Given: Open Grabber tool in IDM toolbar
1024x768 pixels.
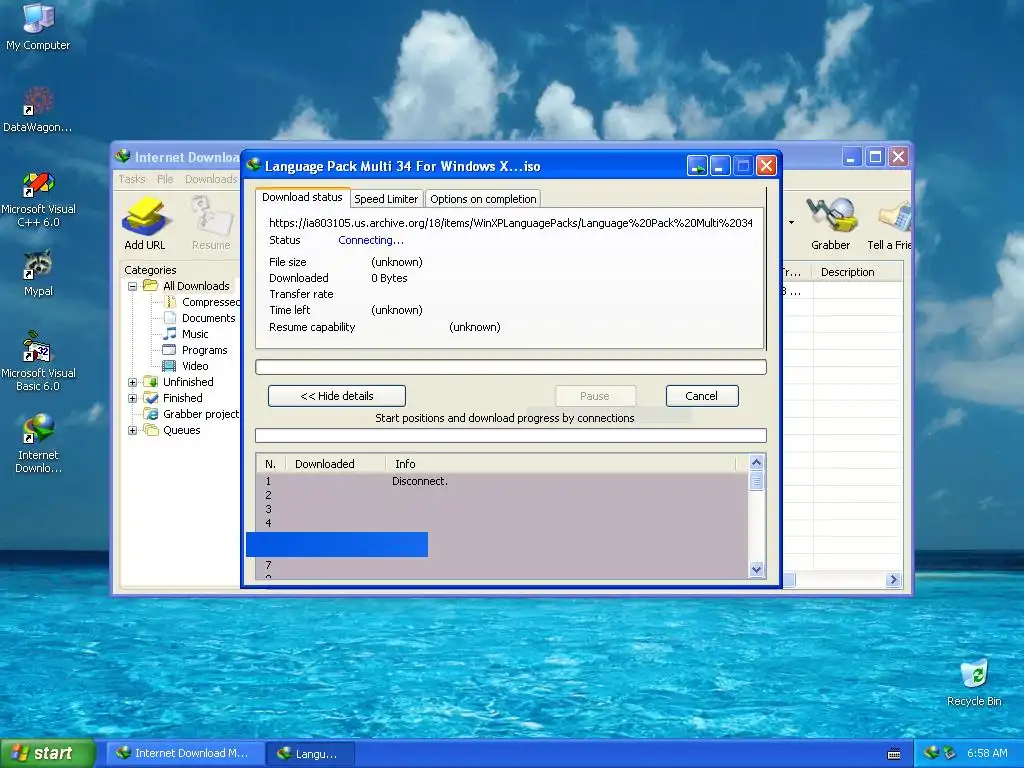Looking at the screenshot, I should [830, 224].
